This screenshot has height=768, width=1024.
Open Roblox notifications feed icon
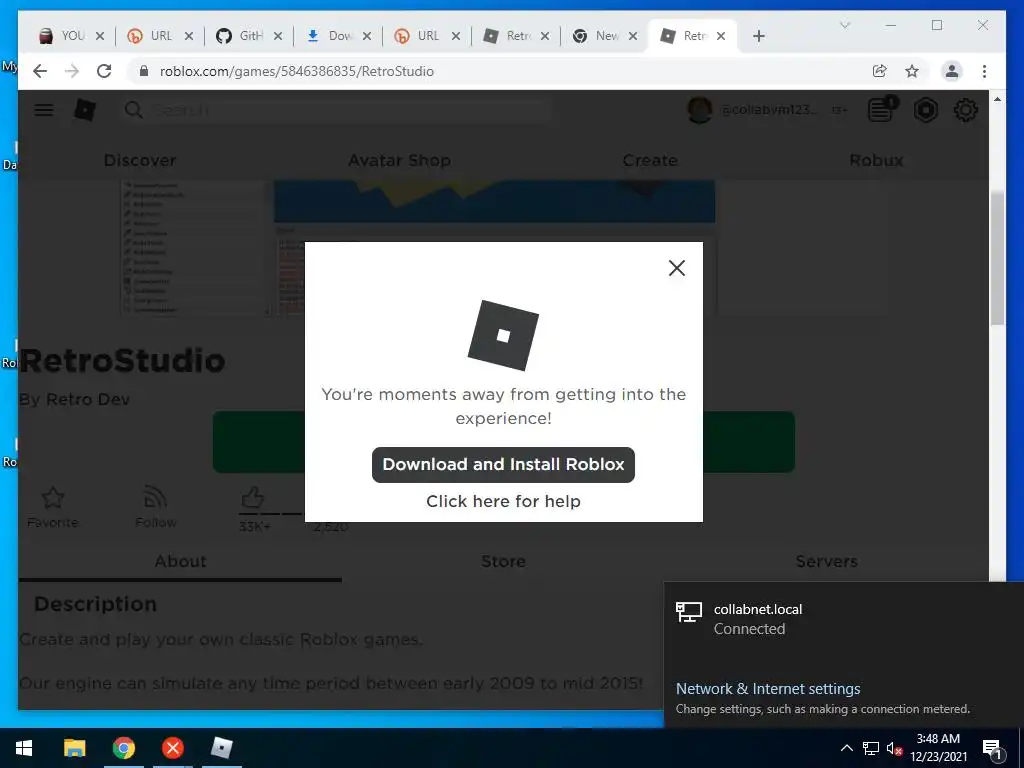coord(882,110)
